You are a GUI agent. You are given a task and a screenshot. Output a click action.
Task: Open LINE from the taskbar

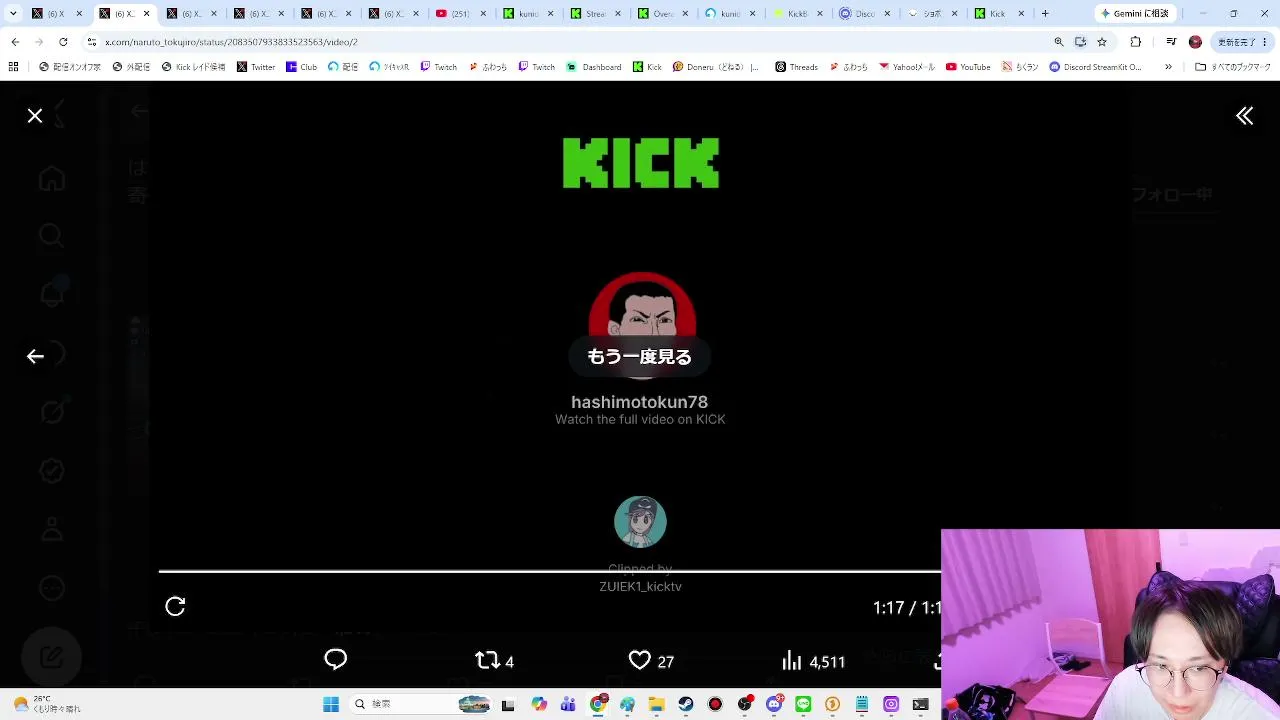[803, 705]
